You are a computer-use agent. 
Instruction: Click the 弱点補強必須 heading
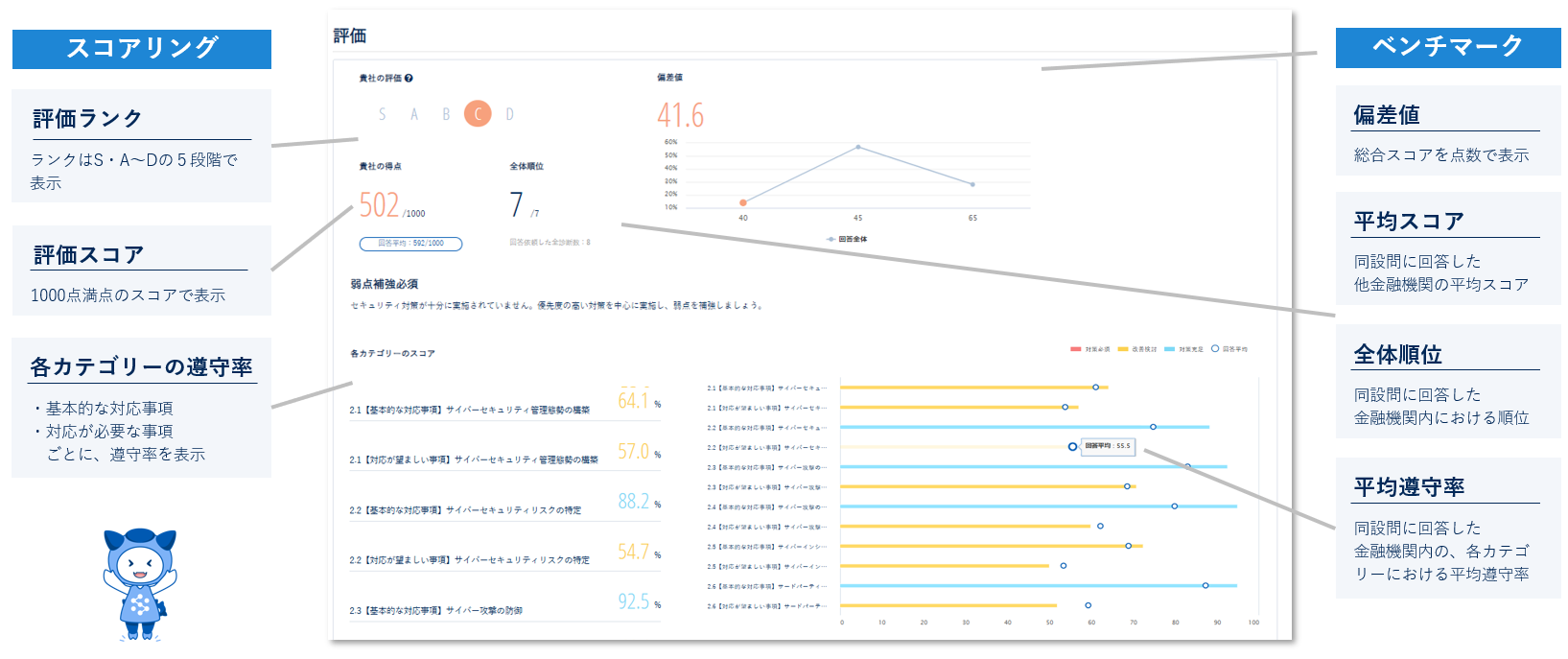tap(384, 284)
